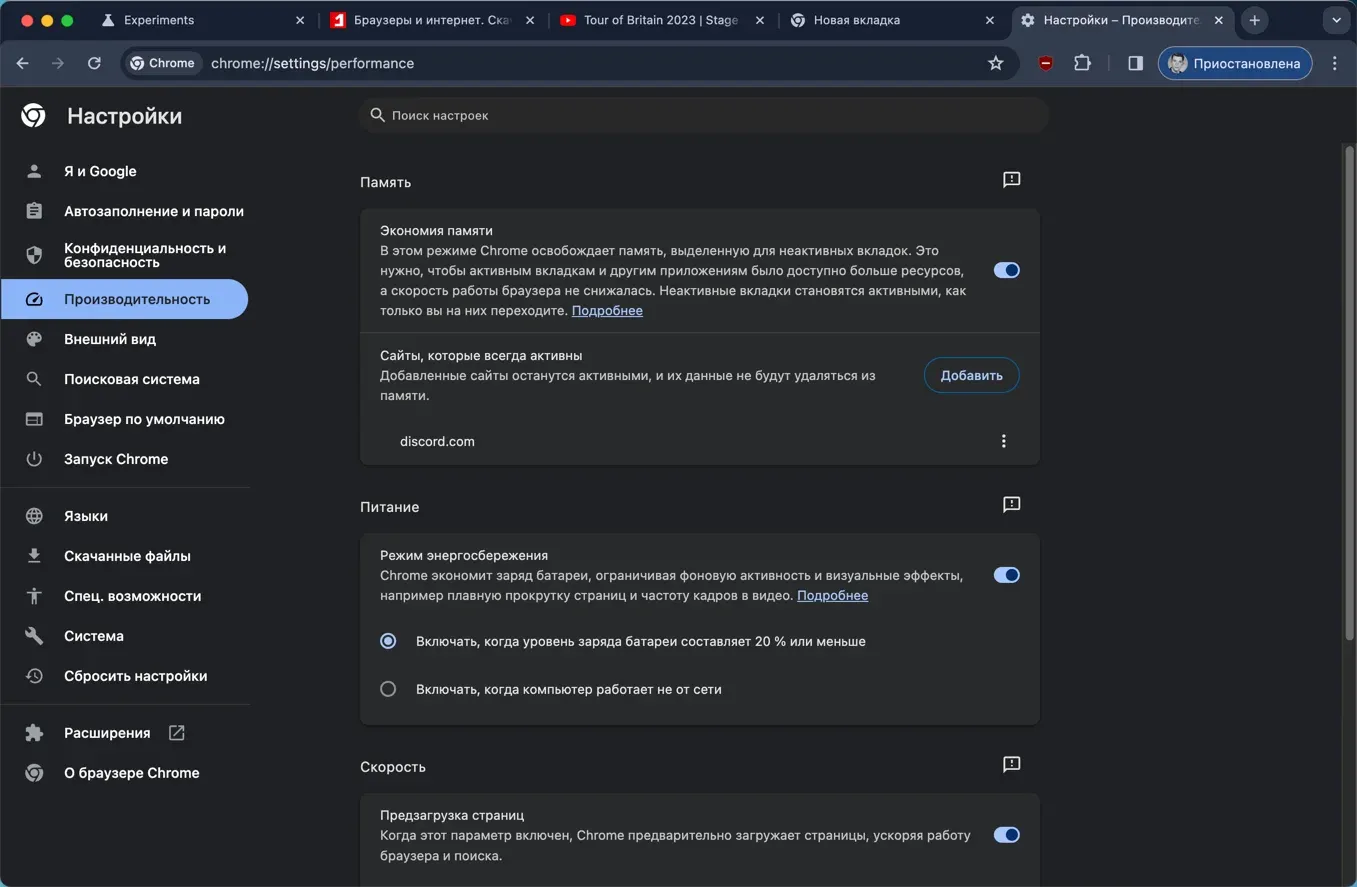Send feedback icon next to Память heading
1357x887 pixels.
point(1011,180)
